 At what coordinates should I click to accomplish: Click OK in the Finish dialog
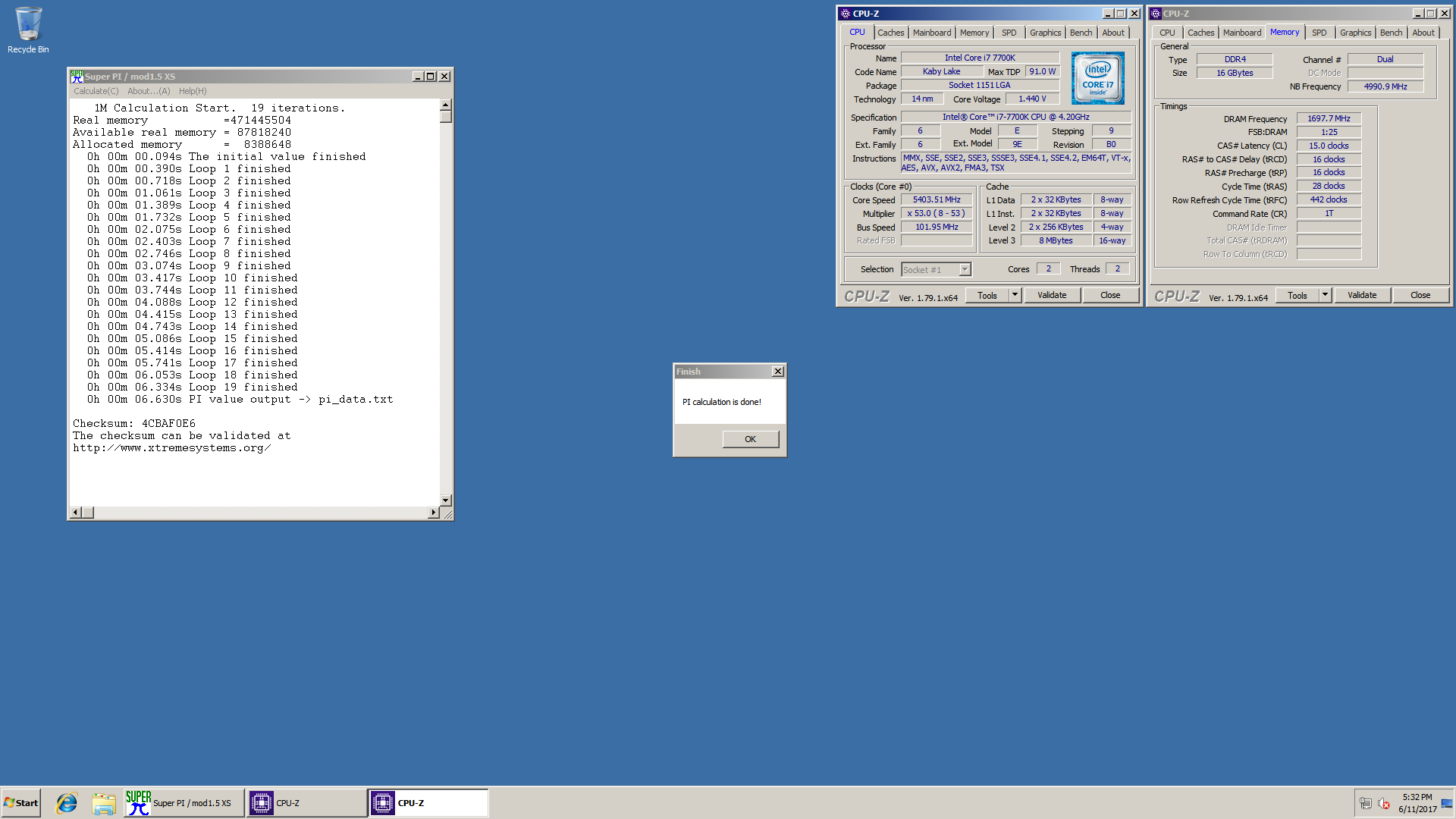750,439
